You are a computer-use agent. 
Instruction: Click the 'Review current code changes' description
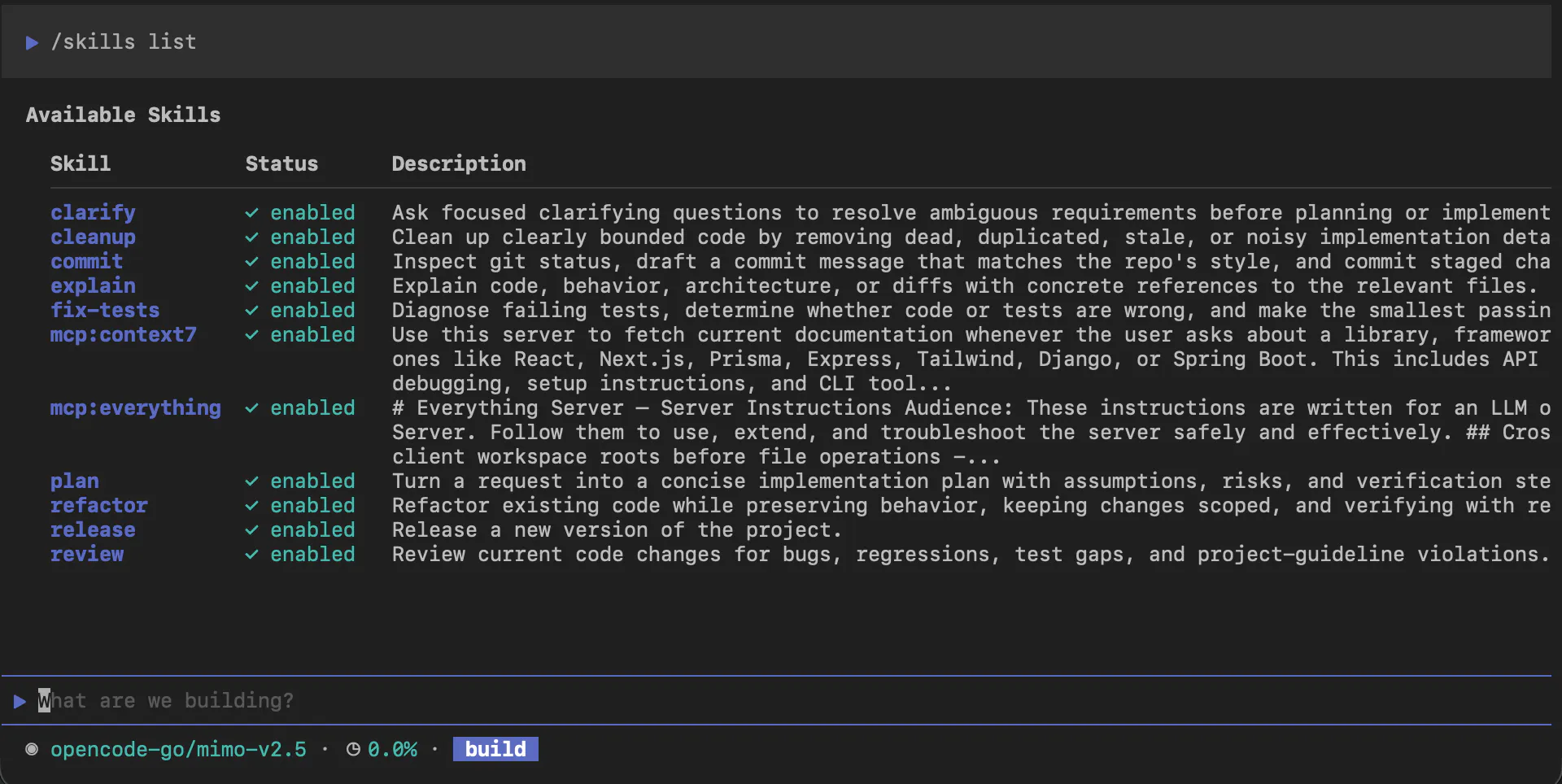click(971, 555)
